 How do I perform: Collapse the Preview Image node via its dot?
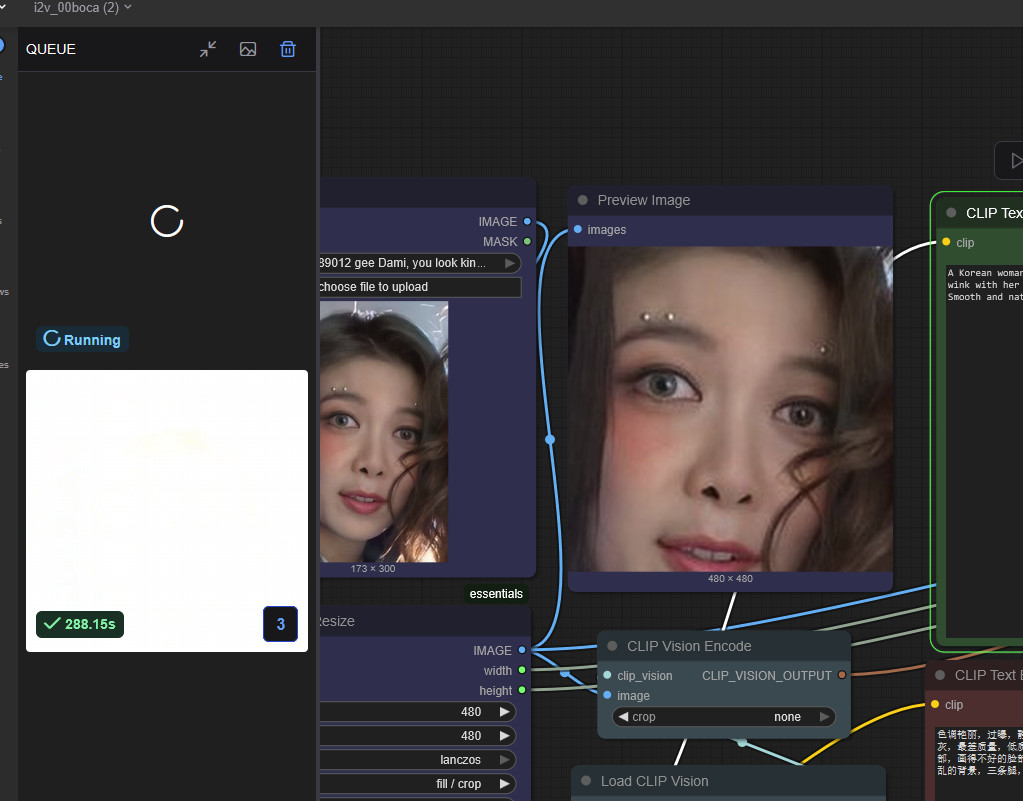click(x=583, y=200)
